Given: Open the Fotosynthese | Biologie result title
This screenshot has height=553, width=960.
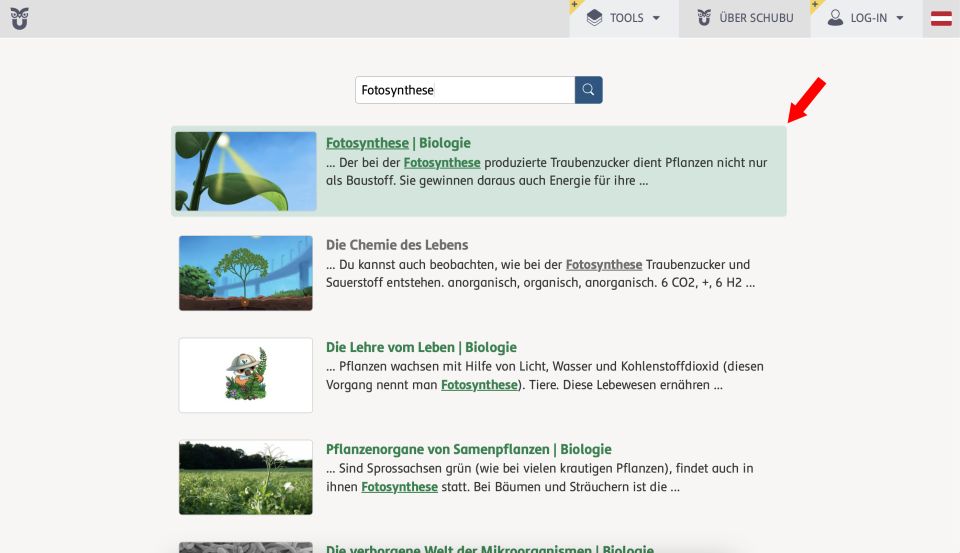Looking at the screenshot, I should tap(398, 143).
